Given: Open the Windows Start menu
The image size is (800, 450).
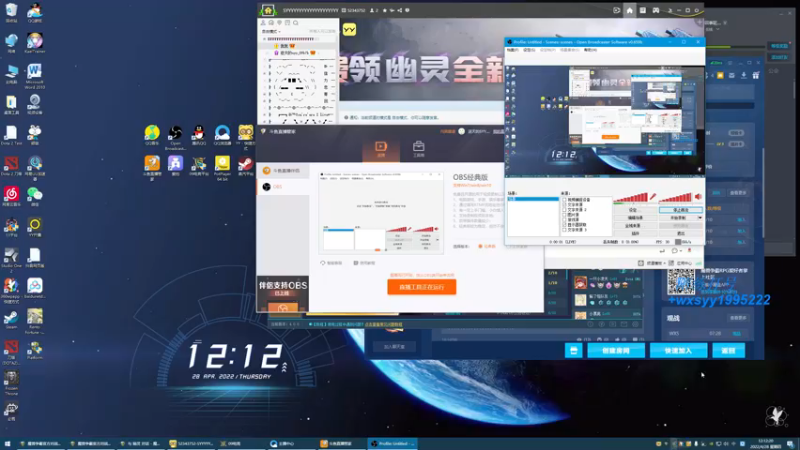Looking at the screenshot, I should point(7,444).
